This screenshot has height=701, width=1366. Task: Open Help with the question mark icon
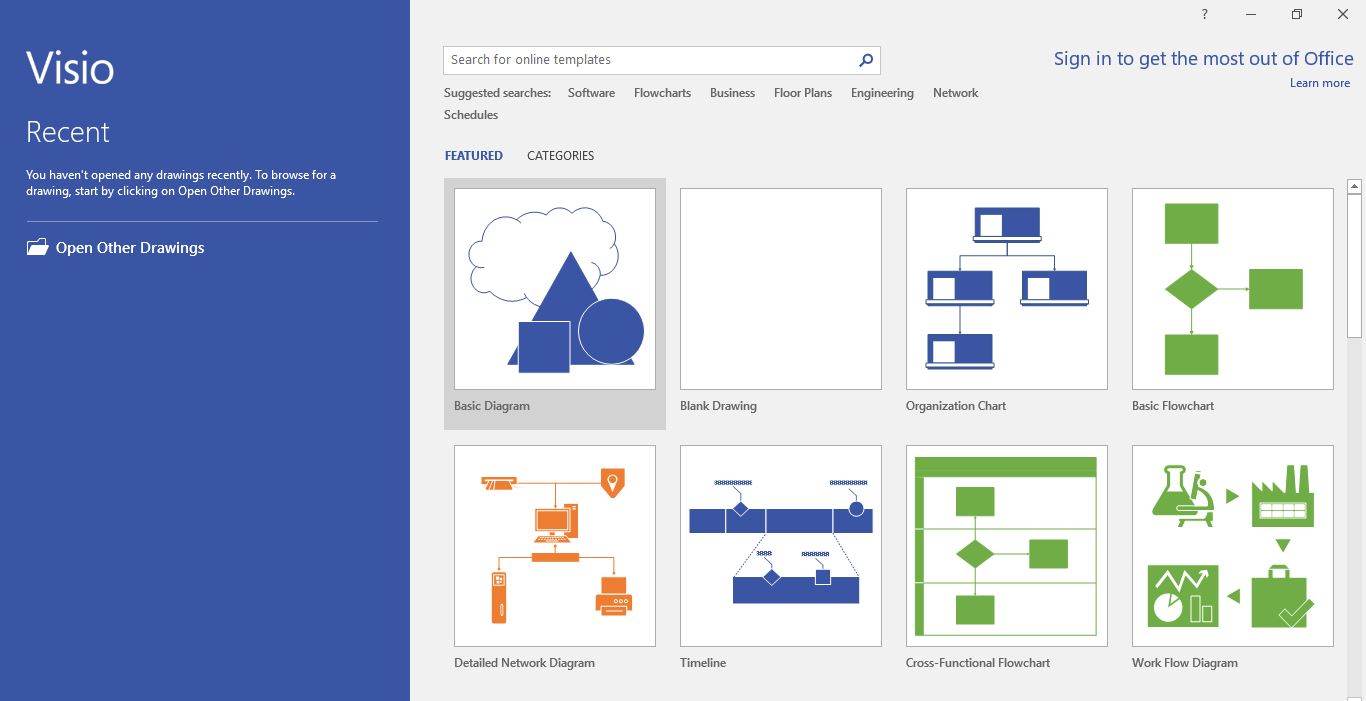(1204, 14)
